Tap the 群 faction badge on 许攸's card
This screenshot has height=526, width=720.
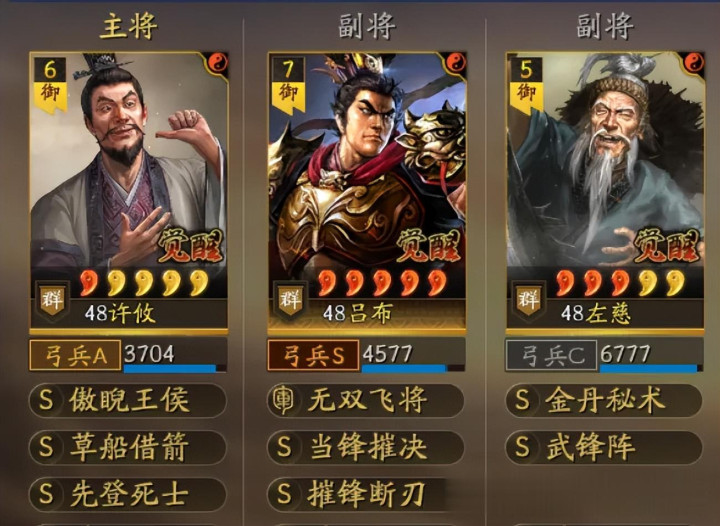click(x=53, y=300)
